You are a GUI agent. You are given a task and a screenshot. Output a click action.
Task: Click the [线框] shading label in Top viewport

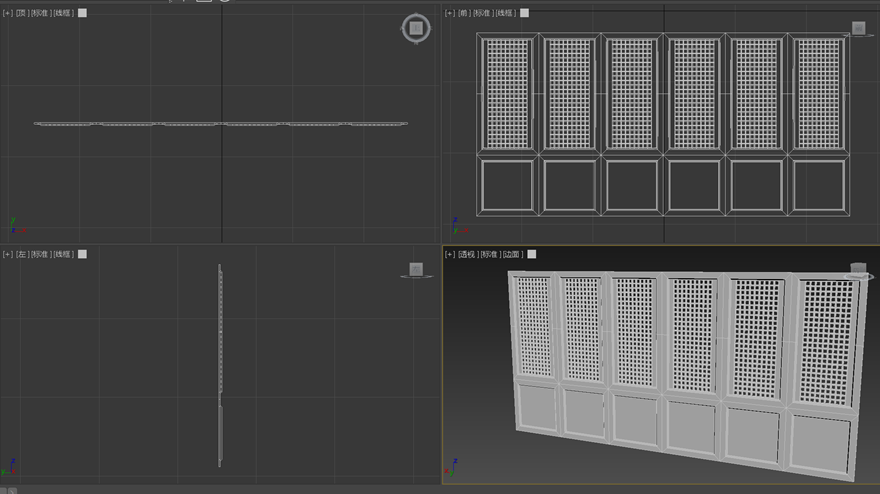[64, 13]
